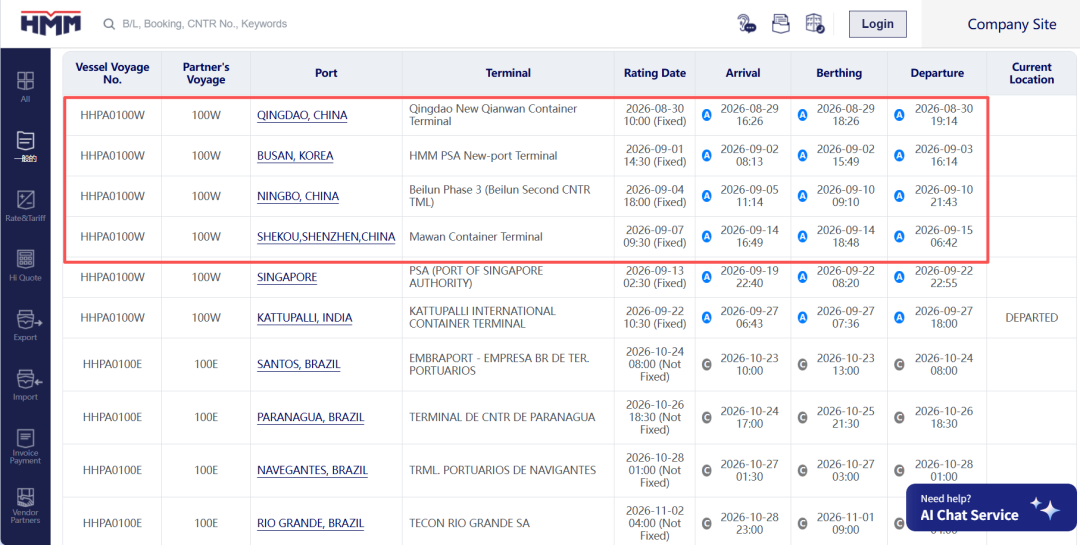Click the 'A' marker beside Busan berthing time
Screen dimensions: 1080x545
(802, 156)
